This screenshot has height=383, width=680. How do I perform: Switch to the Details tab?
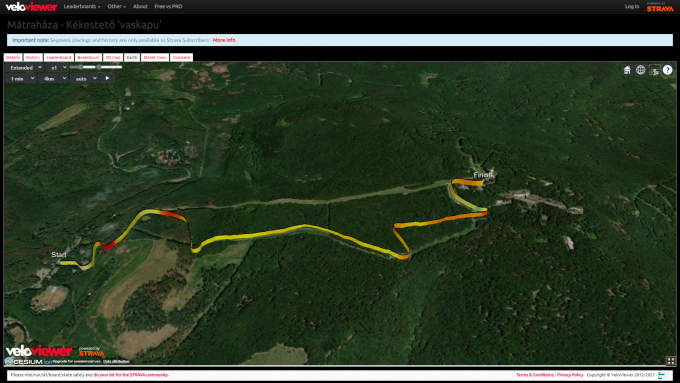(13, 57)
